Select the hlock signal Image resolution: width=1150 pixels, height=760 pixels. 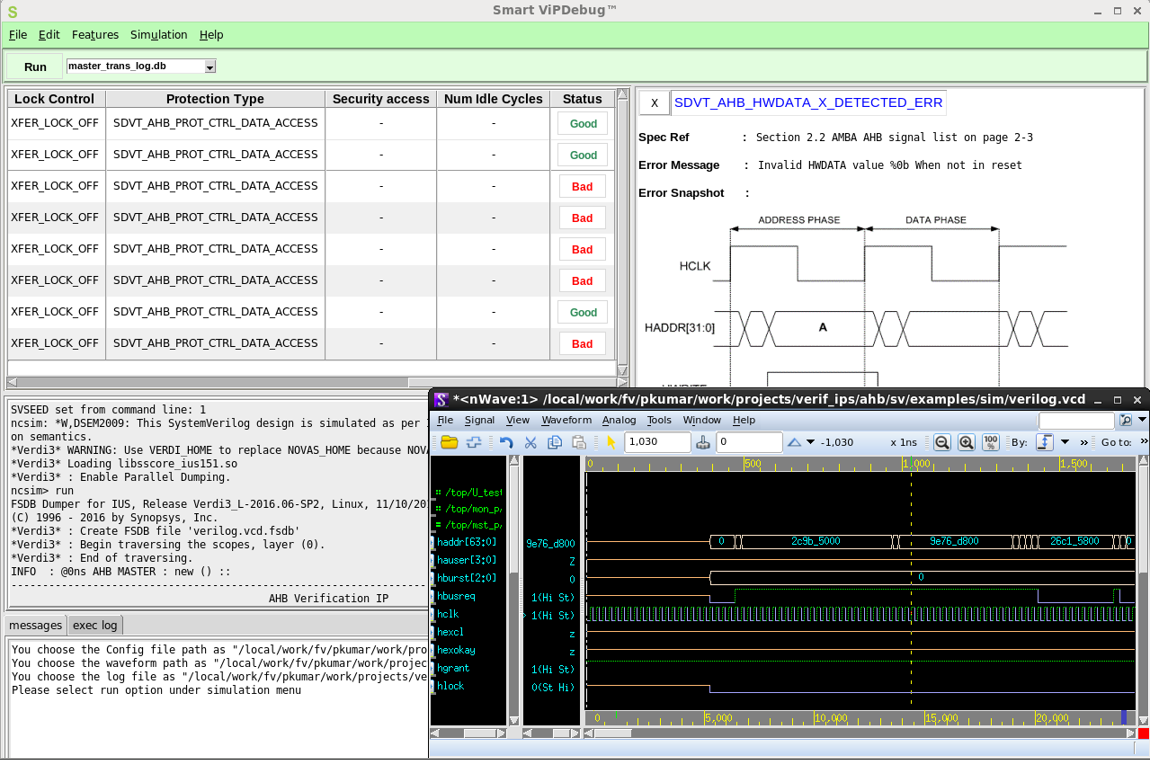[x=450, y=686]
